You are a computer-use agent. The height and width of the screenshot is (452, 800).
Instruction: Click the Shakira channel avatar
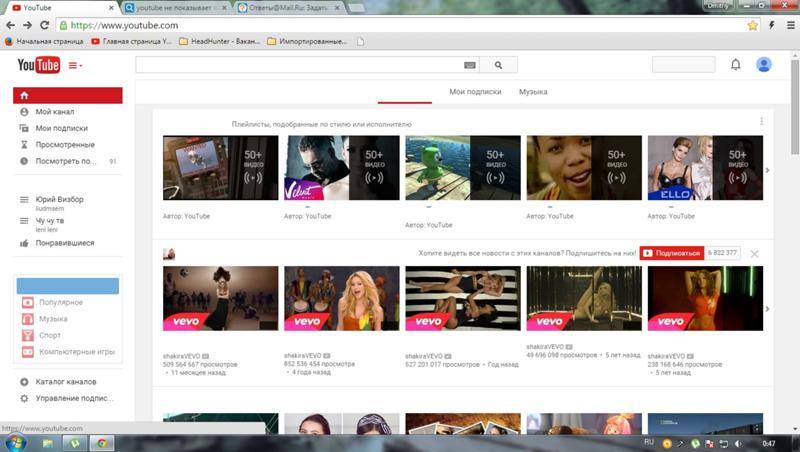tap(169, 254)
